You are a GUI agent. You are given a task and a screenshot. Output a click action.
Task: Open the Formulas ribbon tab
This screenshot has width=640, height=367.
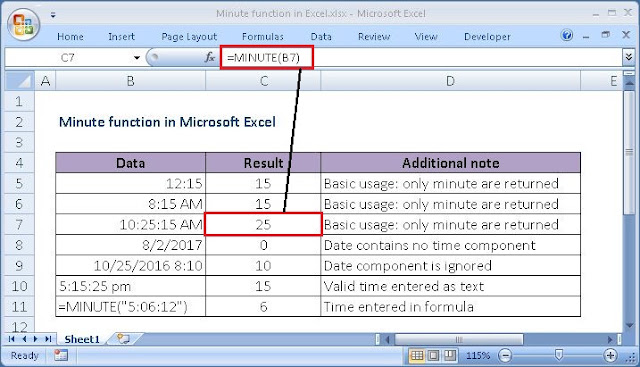(x=262, y=37)
